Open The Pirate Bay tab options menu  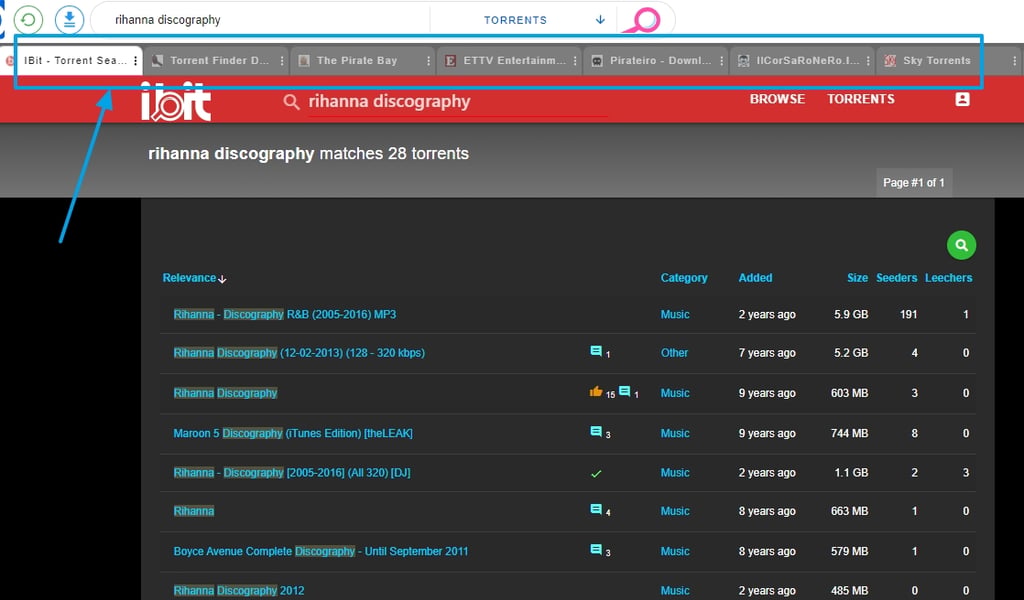click(x=428, y=61)
